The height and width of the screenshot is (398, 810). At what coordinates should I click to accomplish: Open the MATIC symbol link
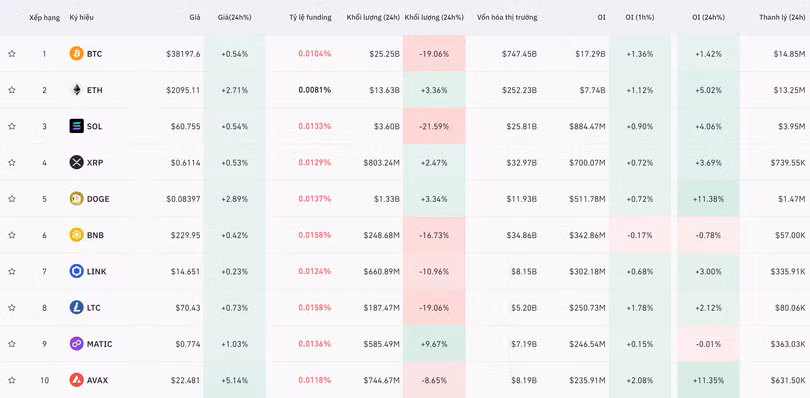click(x=100, y=344)
